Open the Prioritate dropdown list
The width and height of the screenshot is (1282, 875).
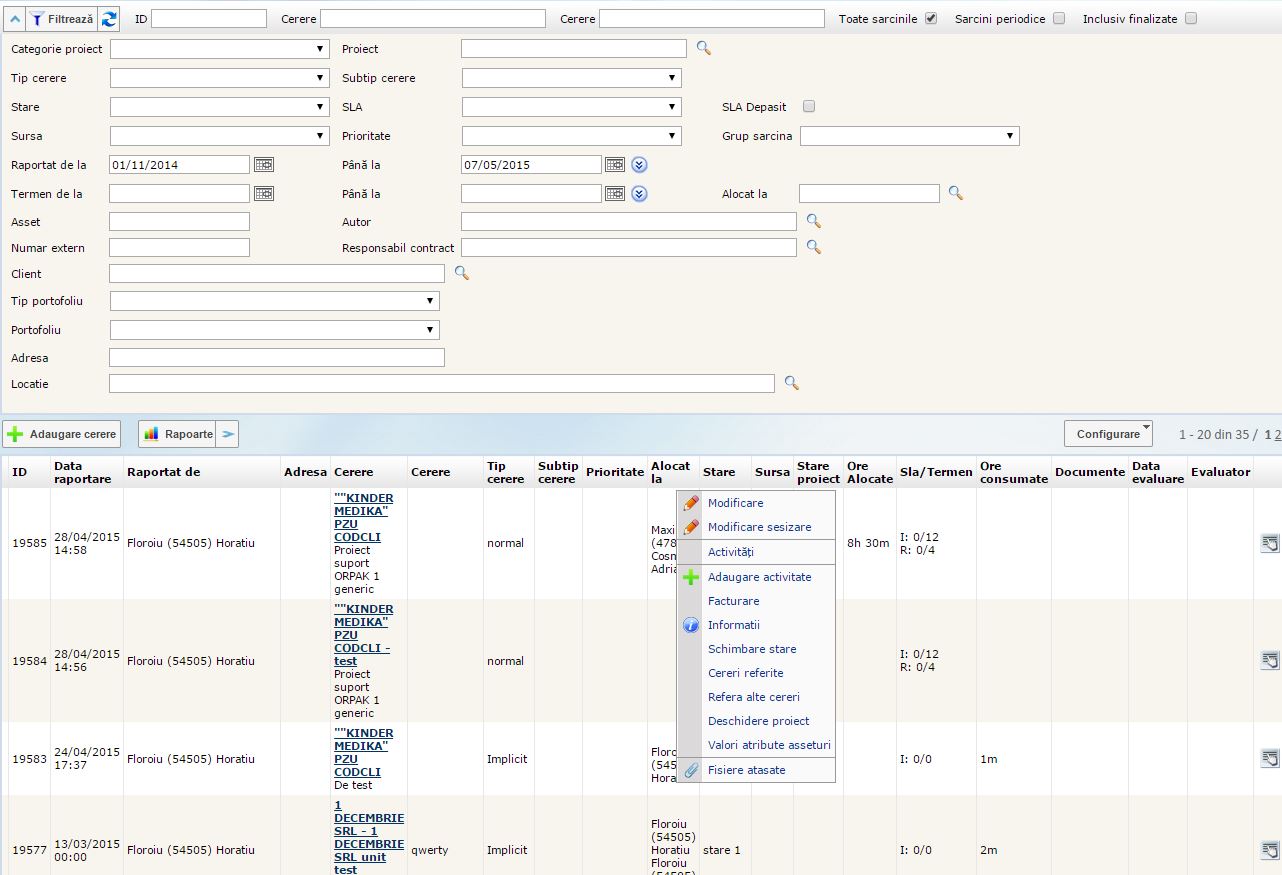coord(571,136)
